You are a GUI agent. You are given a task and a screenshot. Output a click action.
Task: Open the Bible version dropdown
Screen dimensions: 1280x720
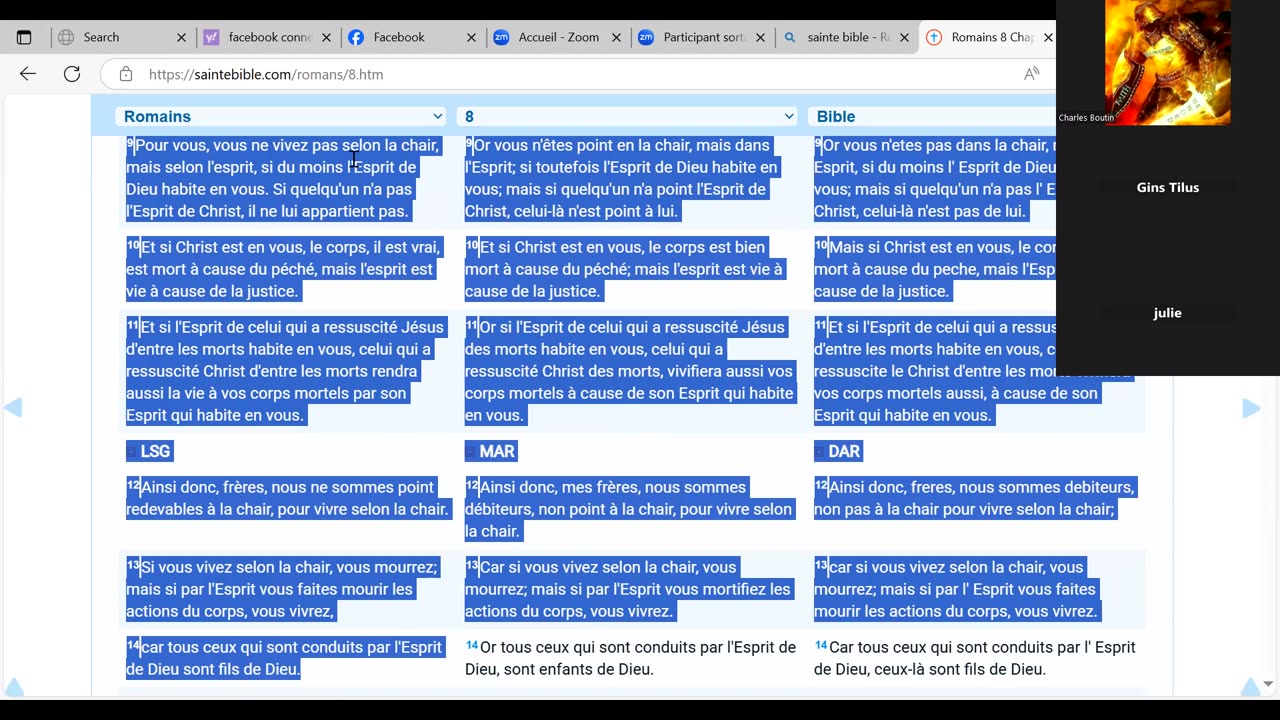(x=932, y=116)
